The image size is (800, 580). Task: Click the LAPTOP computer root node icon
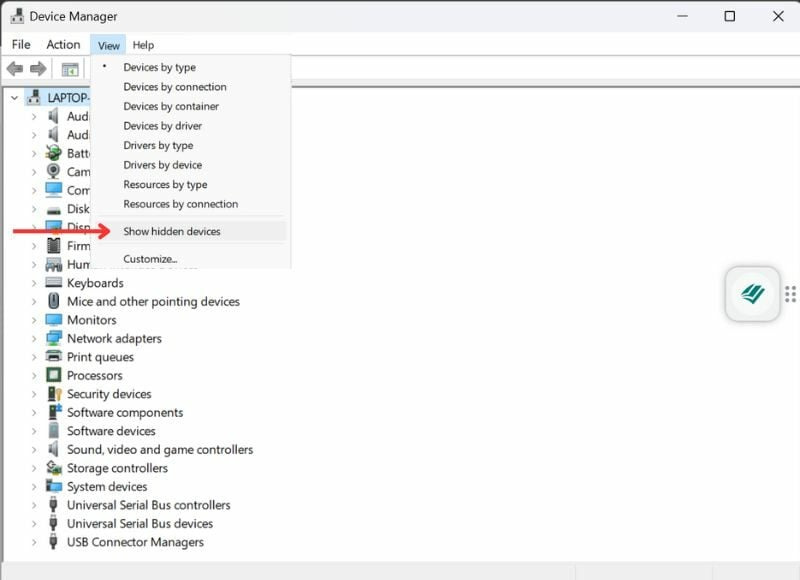tap(34, 97)
